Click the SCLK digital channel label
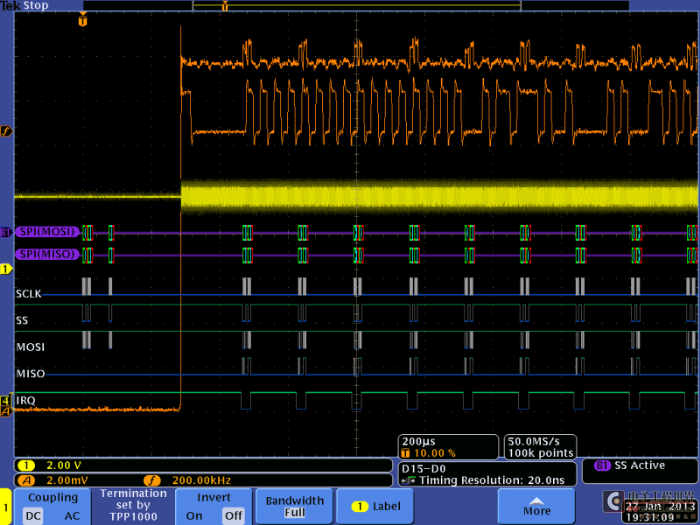This screenshot has height=525, width=700. click(x=28, y=294)
